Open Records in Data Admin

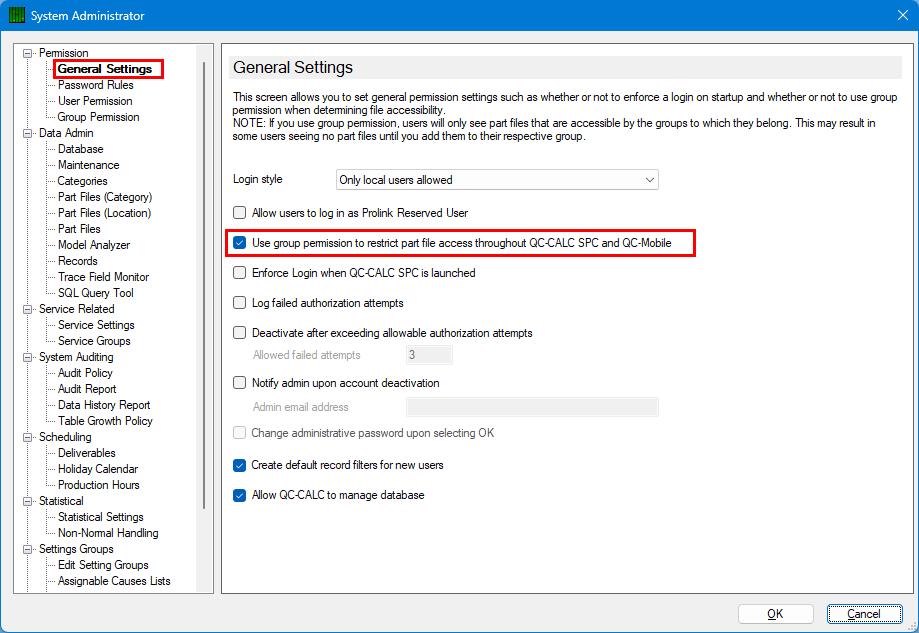(77, 261)
